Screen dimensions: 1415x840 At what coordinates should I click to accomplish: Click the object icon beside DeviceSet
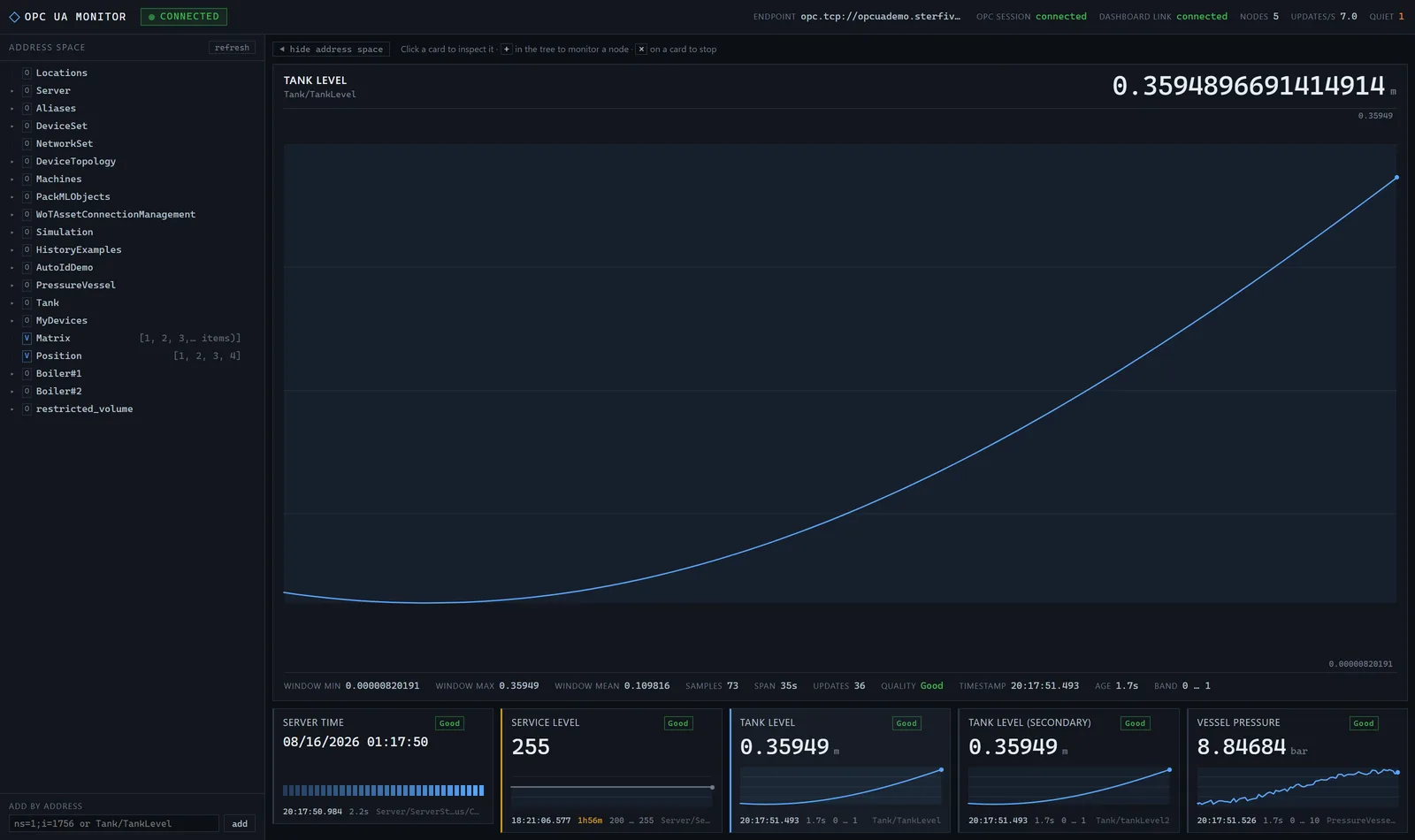click(x=27, y=126)
